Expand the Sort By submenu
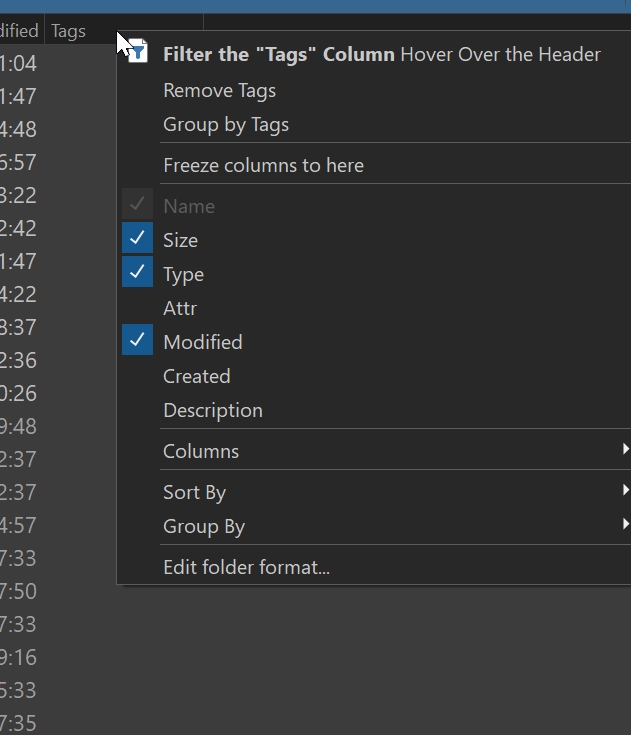Screen dimensions: 631x735 pyautogui.click(x=194, y=492)
